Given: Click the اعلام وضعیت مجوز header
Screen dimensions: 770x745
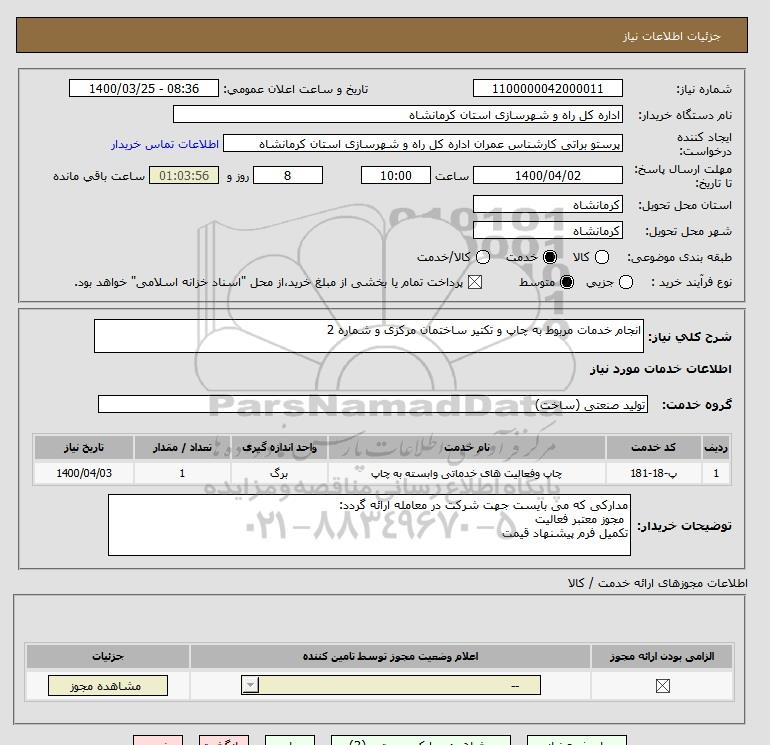Looking at the screenshot, I should [x=390, y=657].
